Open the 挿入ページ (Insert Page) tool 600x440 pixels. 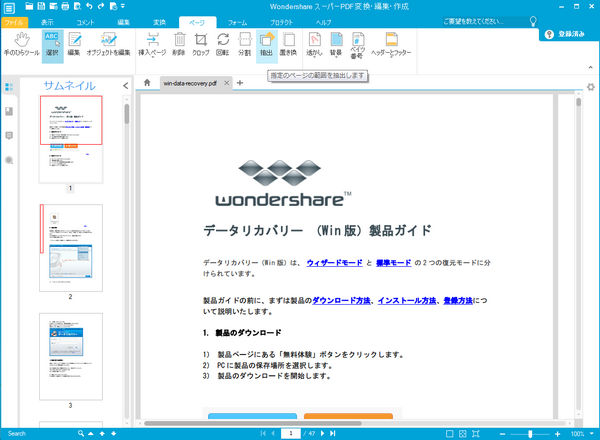152,45
